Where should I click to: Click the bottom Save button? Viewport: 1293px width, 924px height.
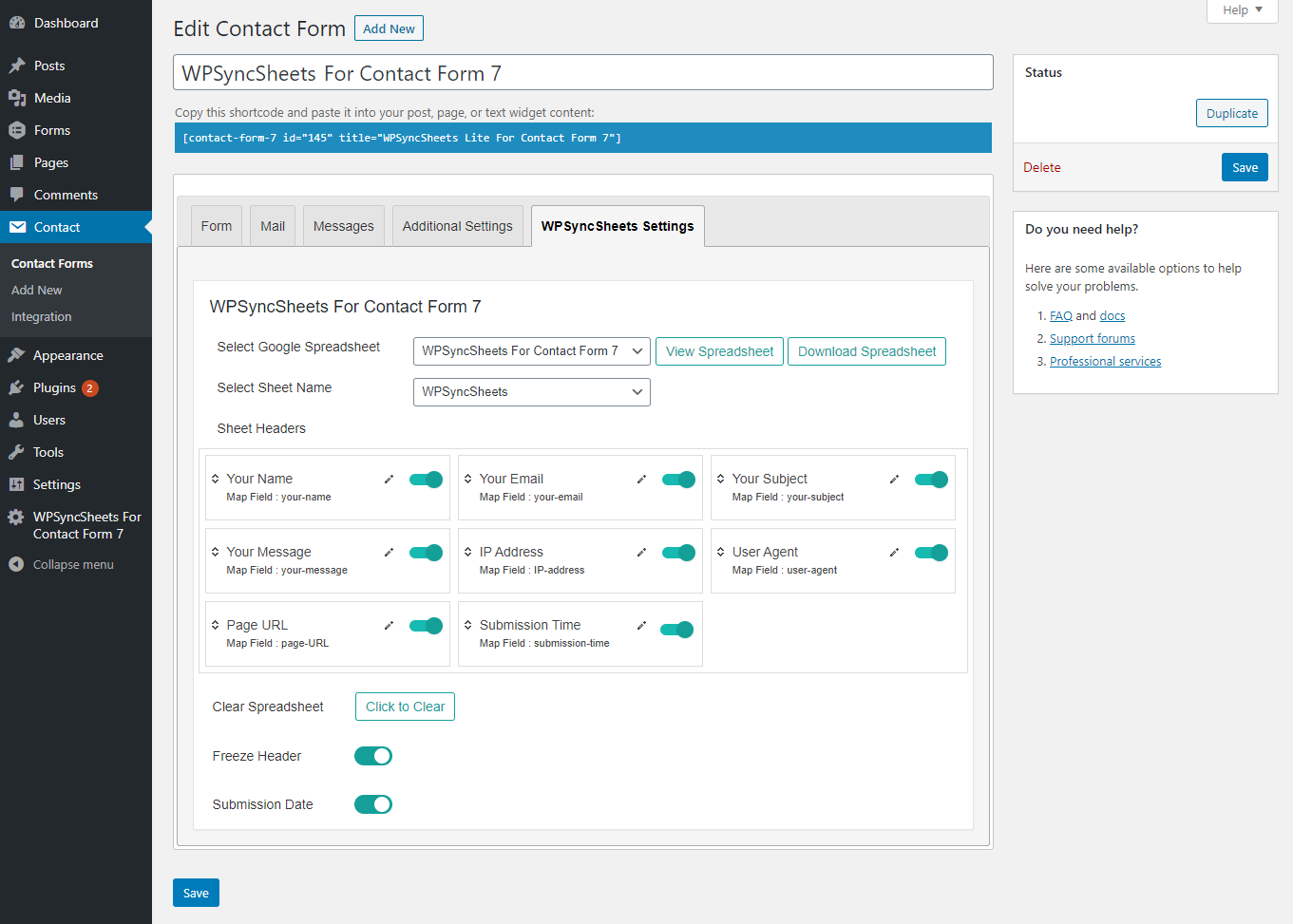tap(197, 893)
